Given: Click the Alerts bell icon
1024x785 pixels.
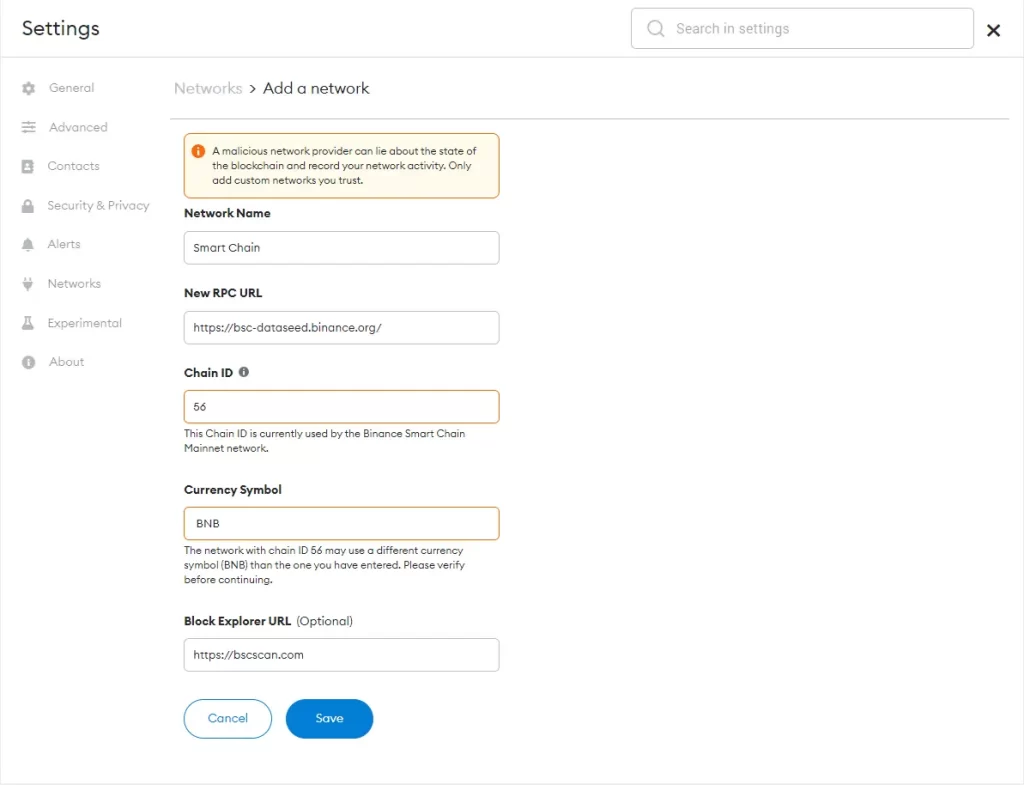Looking at the screenshot, I should click(27, 245).
